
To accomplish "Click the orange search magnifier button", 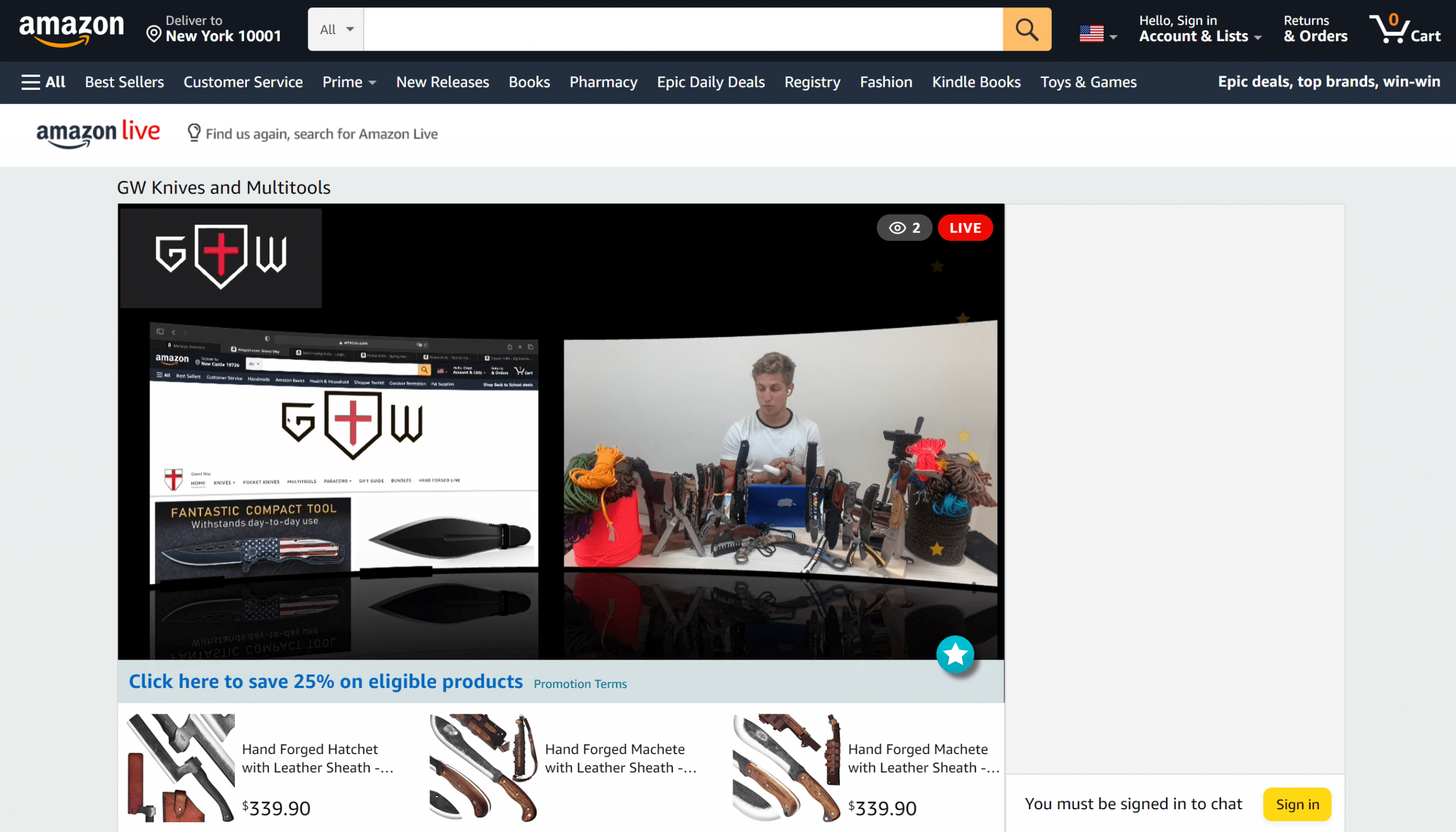I will point(1026,29).
